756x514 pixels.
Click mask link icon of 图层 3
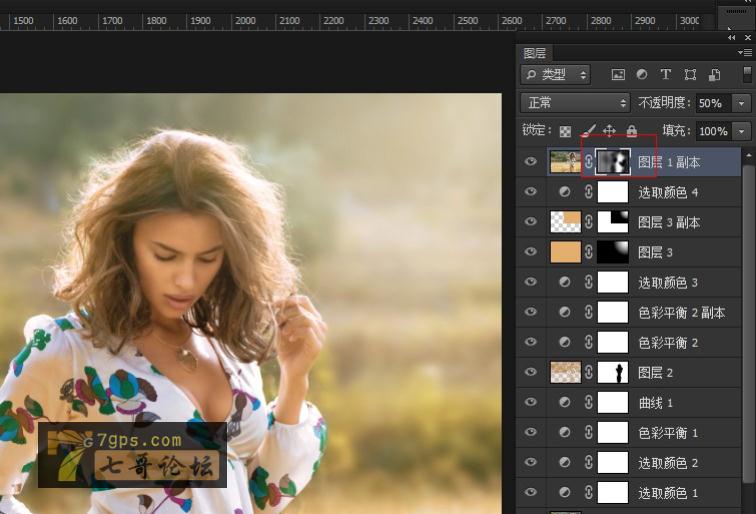coord(589,252)
